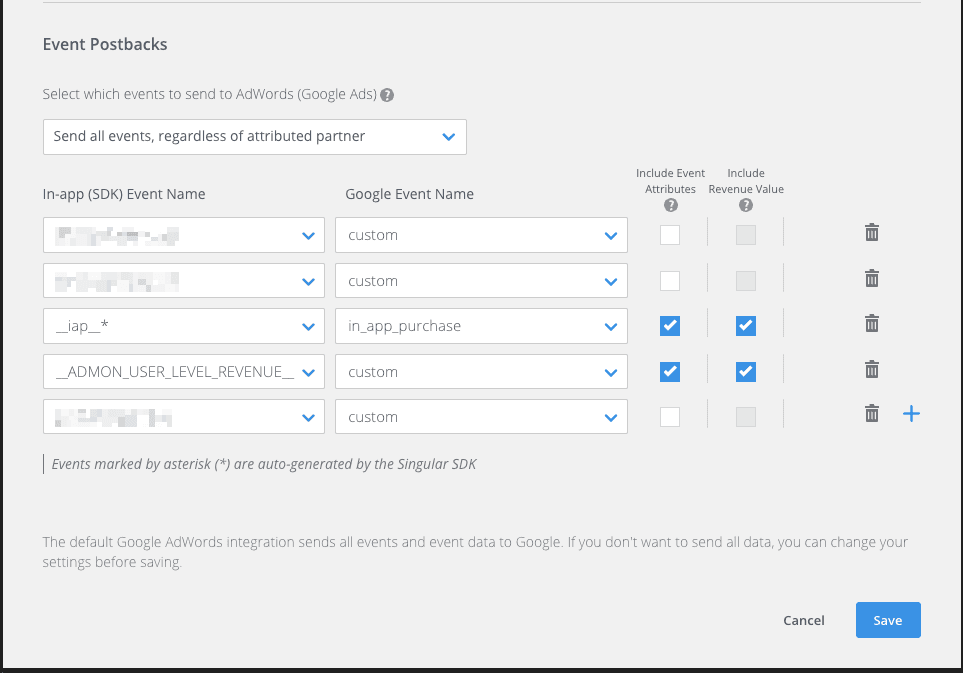963x673 pixels.
Task: Open help for Include Event Attributes
Action: pyautogui.click(x=670, y=205)
